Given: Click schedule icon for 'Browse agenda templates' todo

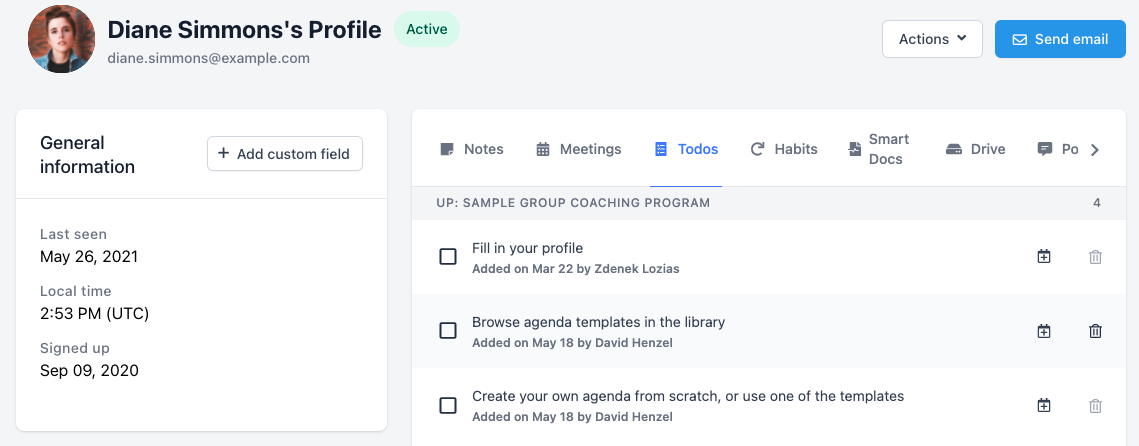Looking at the screenshot, I should [1044, 331].
